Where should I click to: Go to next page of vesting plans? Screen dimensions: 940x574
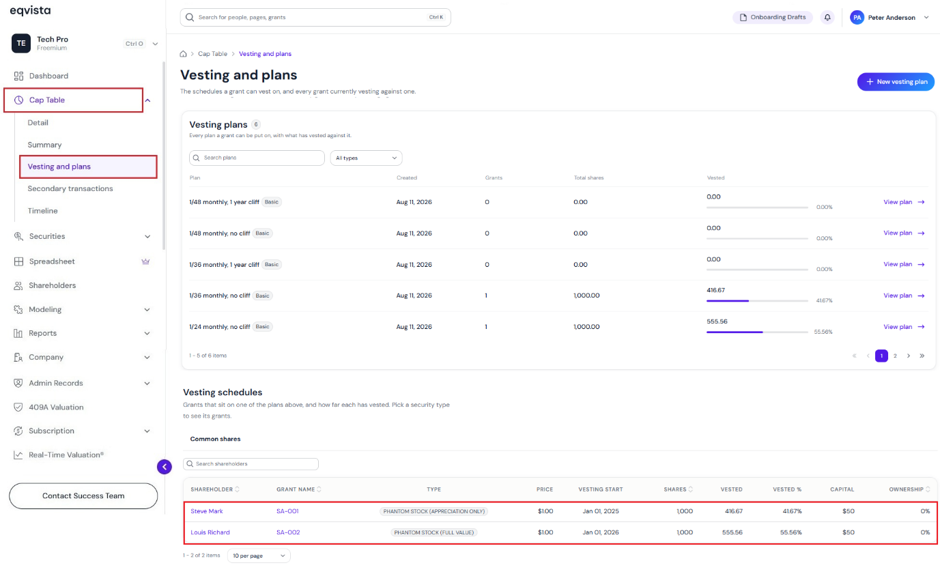point(908,356)
